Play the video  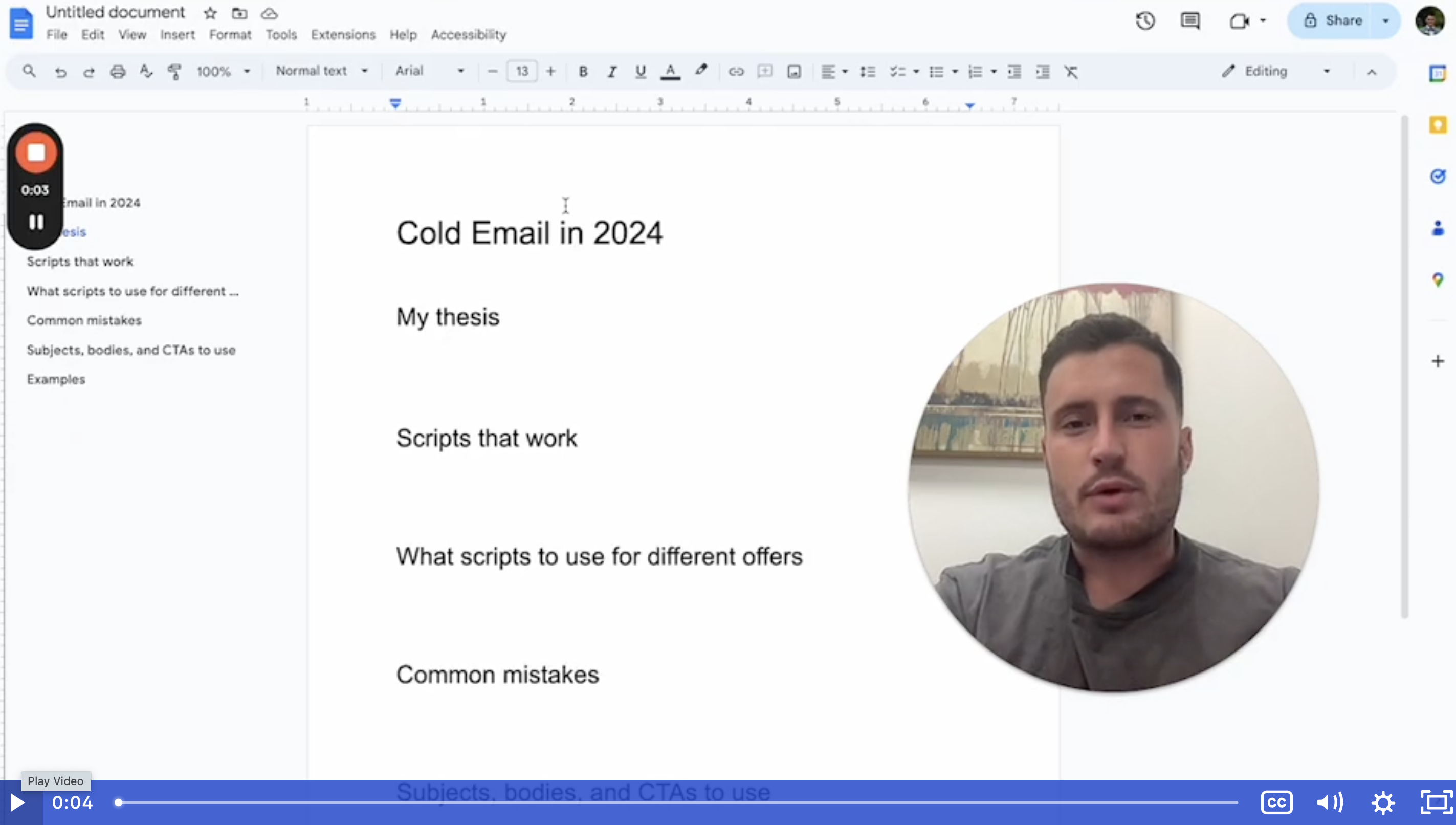[17, 802]
